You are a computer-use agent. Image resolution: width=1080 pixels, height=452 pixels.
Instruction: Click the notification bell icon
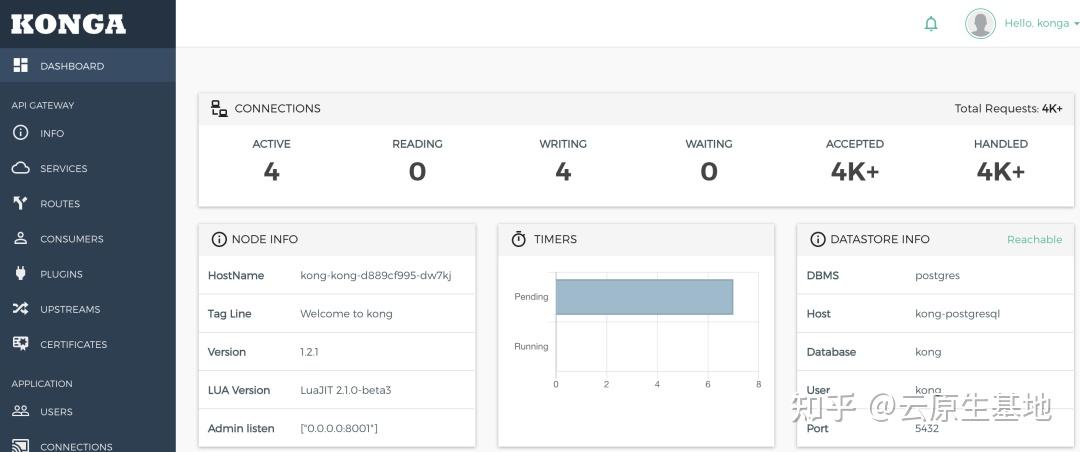click(931, 24)
